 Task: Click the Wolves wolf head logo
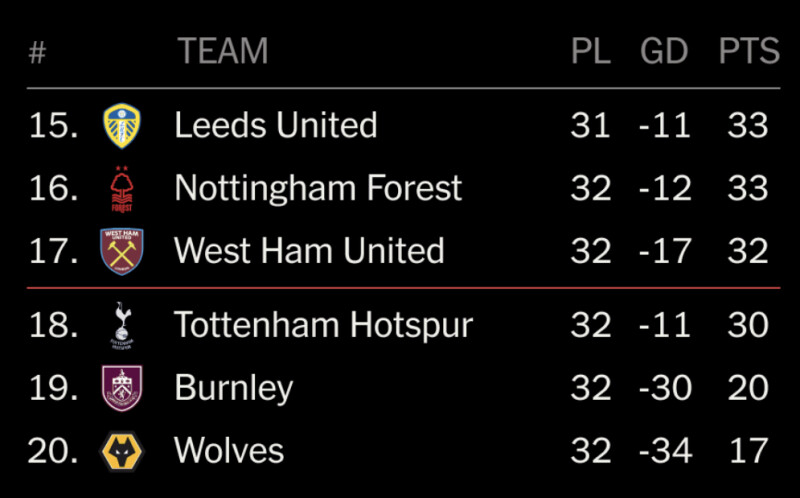point(122,451)
